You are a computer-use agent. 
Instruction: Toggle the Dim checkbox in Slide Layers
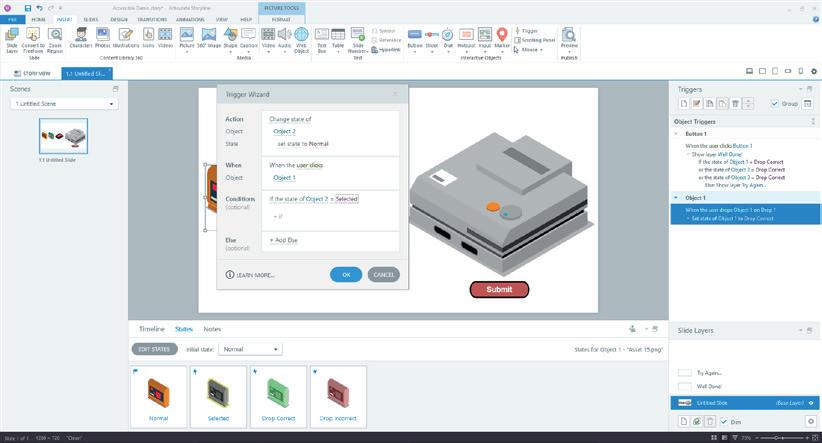click(723, 422)
